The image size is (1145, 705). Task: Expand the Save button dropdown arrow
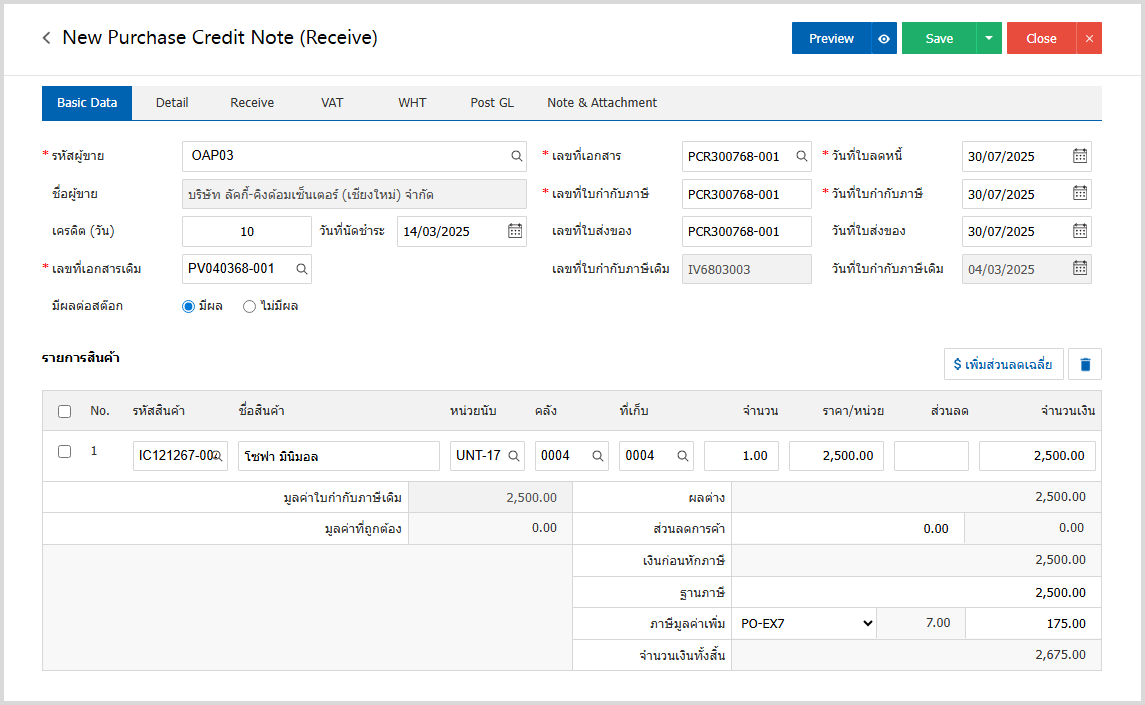point(988,38)
